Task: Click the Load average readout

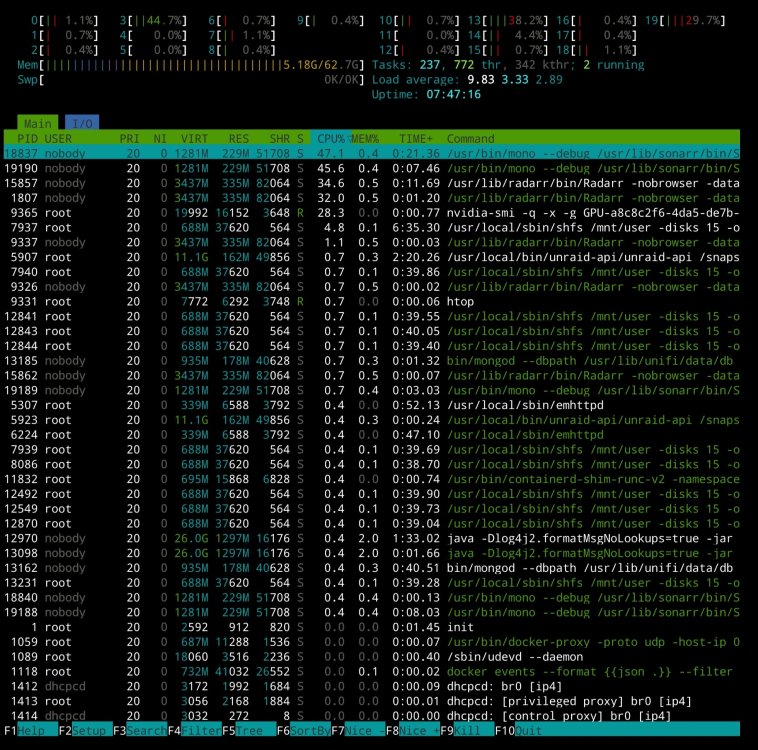Action: click(x=467, y=79)
